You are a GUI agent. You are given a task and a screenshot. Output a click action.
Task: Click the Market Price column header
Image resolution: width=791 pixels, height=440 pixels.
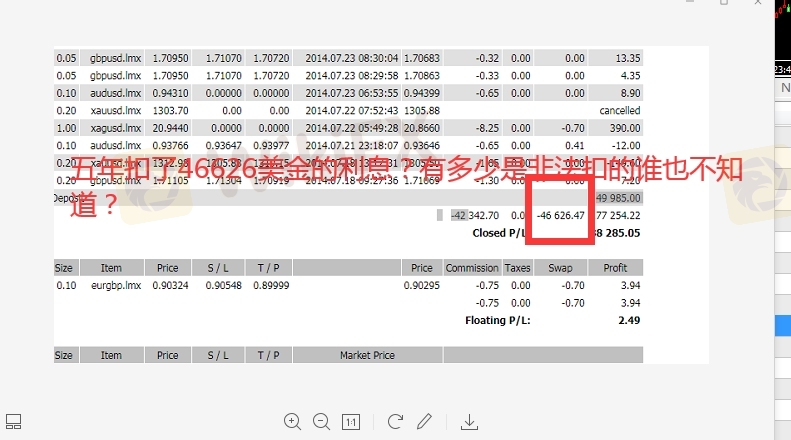click(367, 355)
